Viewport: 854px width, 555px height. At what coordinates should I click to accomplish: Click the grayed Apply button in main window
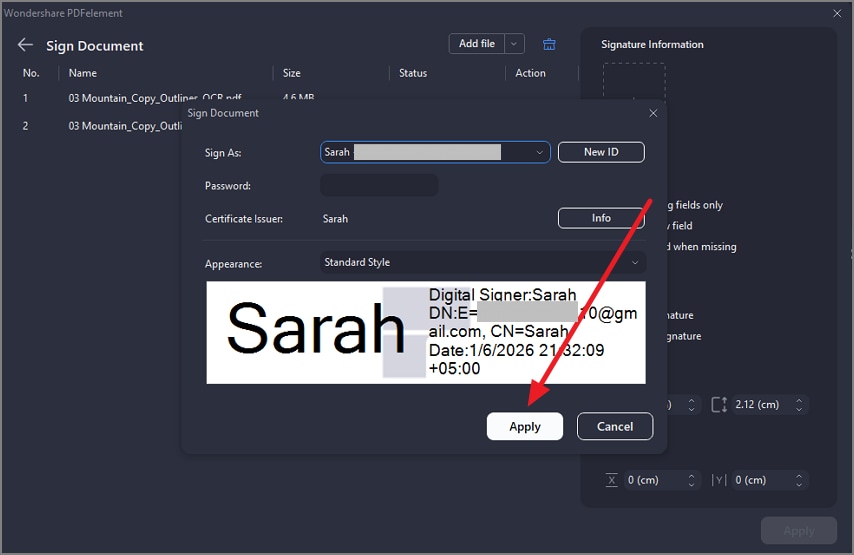coord(799,531)
